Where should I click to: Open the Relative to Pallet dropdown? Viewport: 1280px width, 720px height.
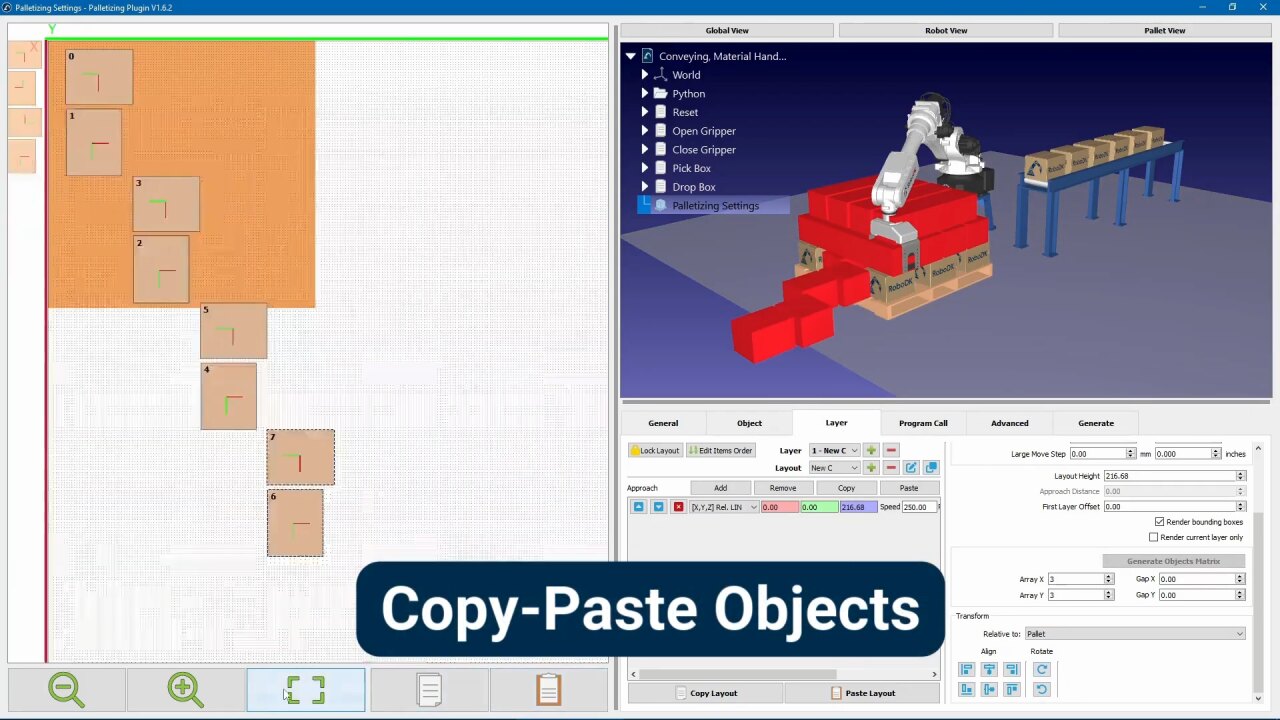(1134, 634)
